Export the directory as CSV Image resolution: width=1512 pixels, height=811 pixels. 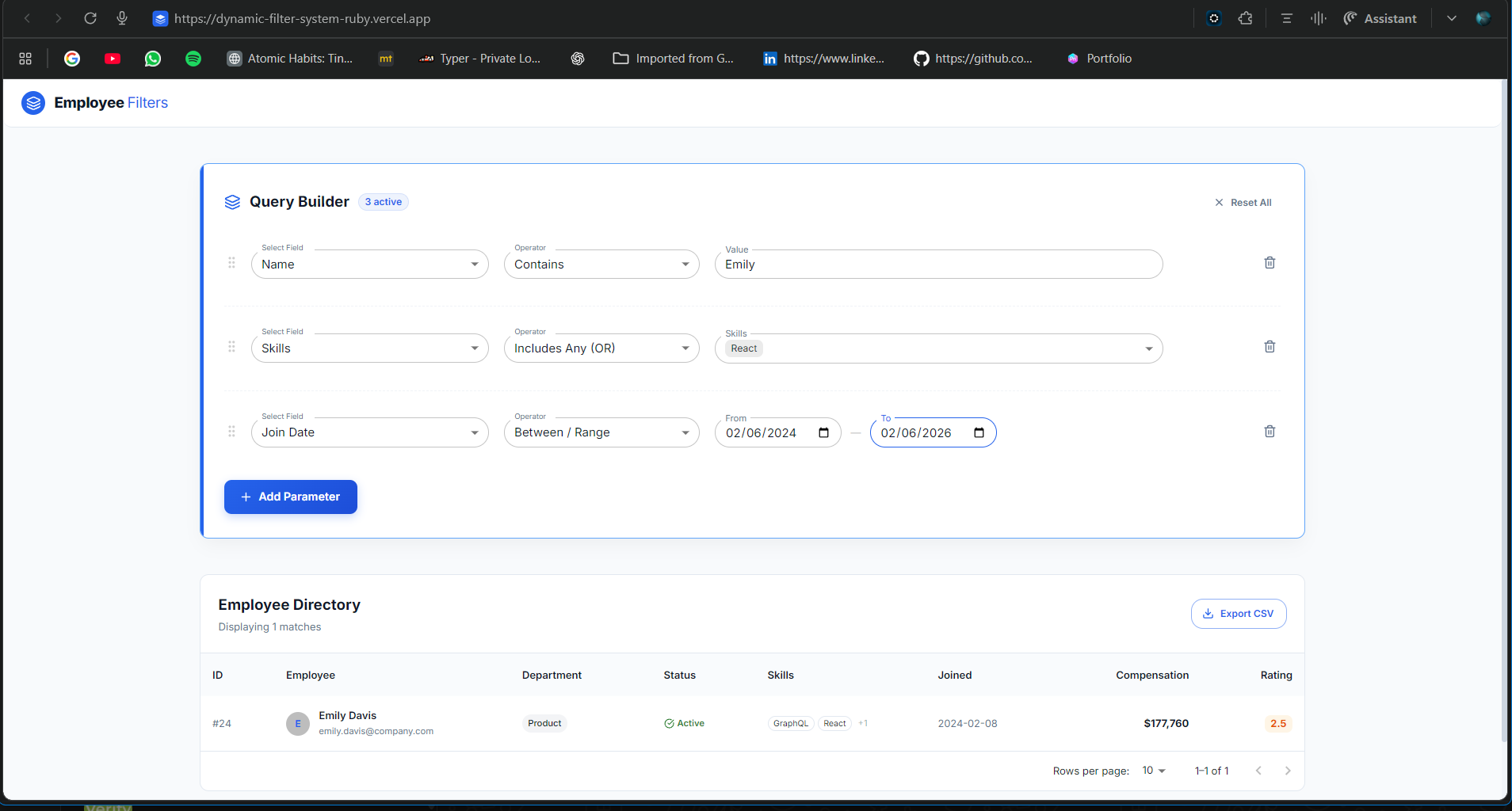click(1238, 614)
